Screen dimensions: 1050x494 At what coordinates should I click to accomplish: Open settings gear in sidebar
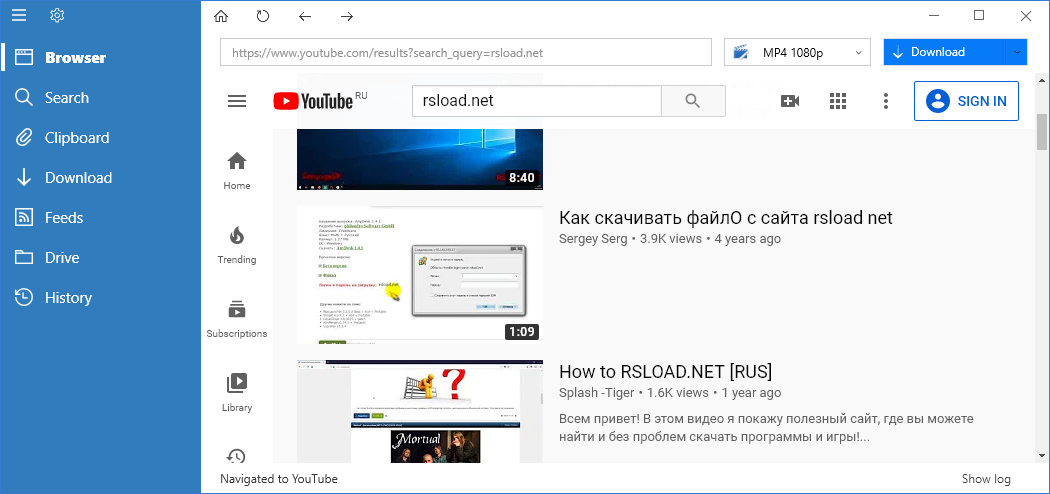pyautogui.click(x=57, y=15)
